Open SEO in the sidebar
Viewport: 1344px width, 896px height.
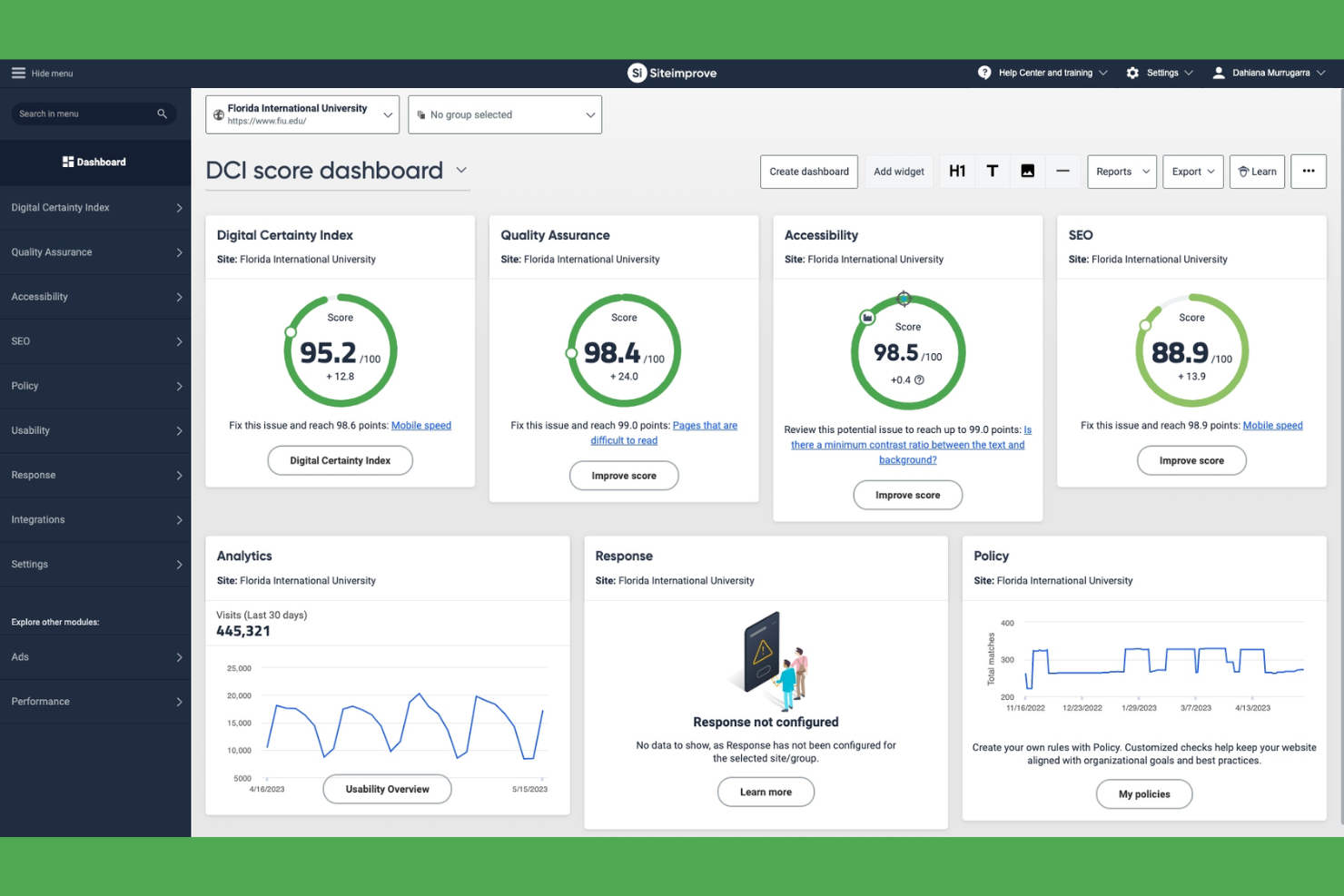(95, 341)
